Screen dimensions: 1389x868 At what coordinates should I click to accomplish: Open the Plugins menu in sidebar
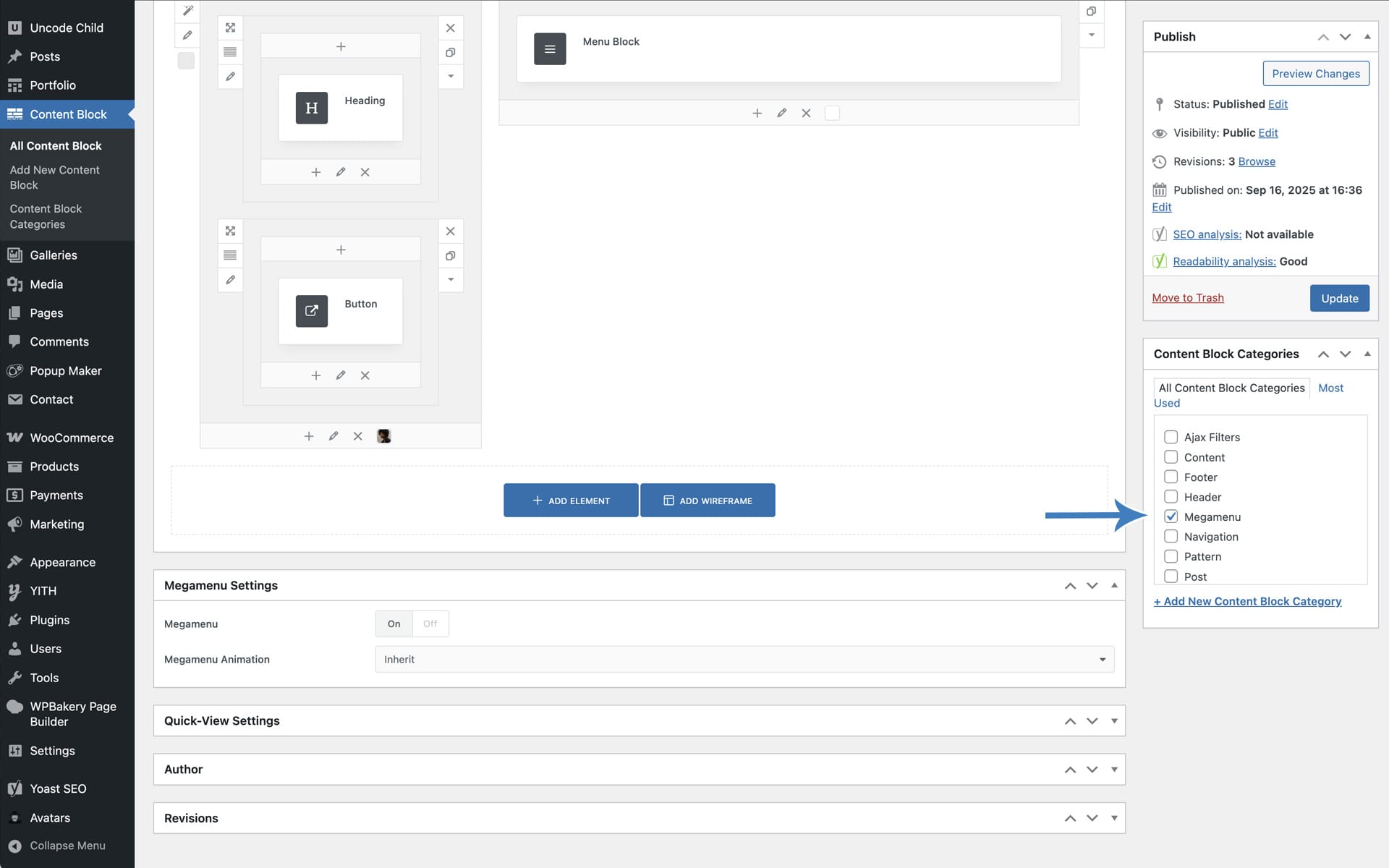click(49, 620)
